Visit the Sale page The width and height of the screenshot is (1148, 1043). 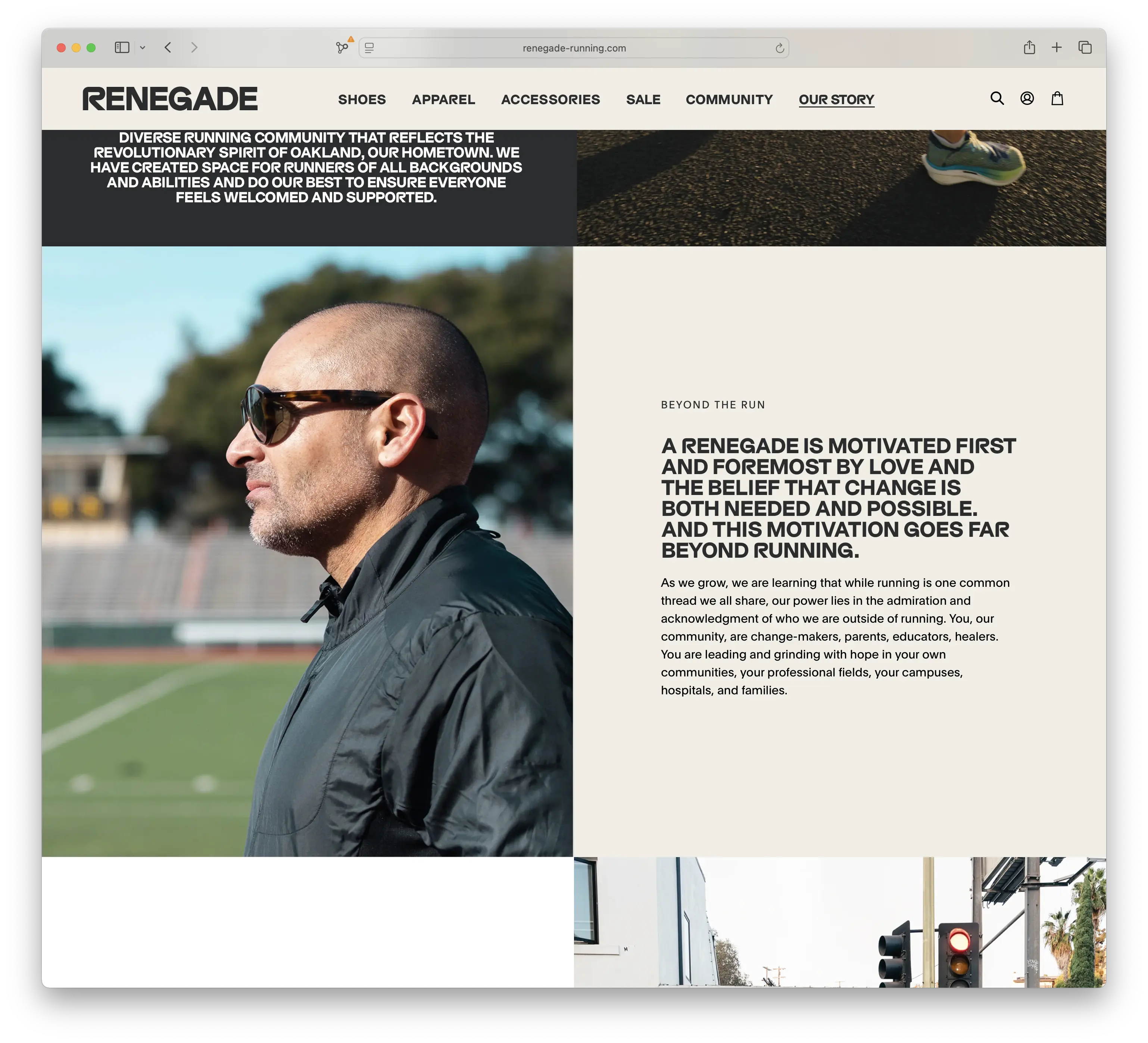(643, 100)
